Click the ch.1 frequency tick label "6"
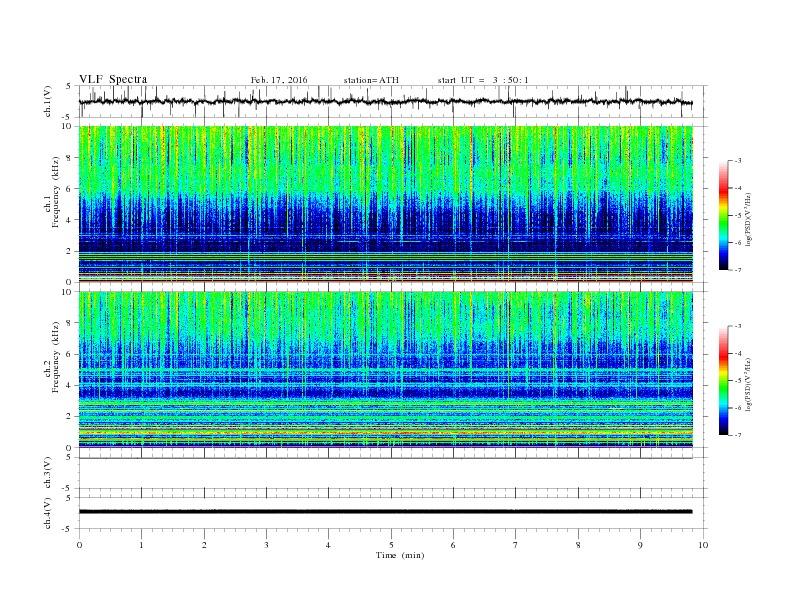792x612 pixels. tap(70, 189)
